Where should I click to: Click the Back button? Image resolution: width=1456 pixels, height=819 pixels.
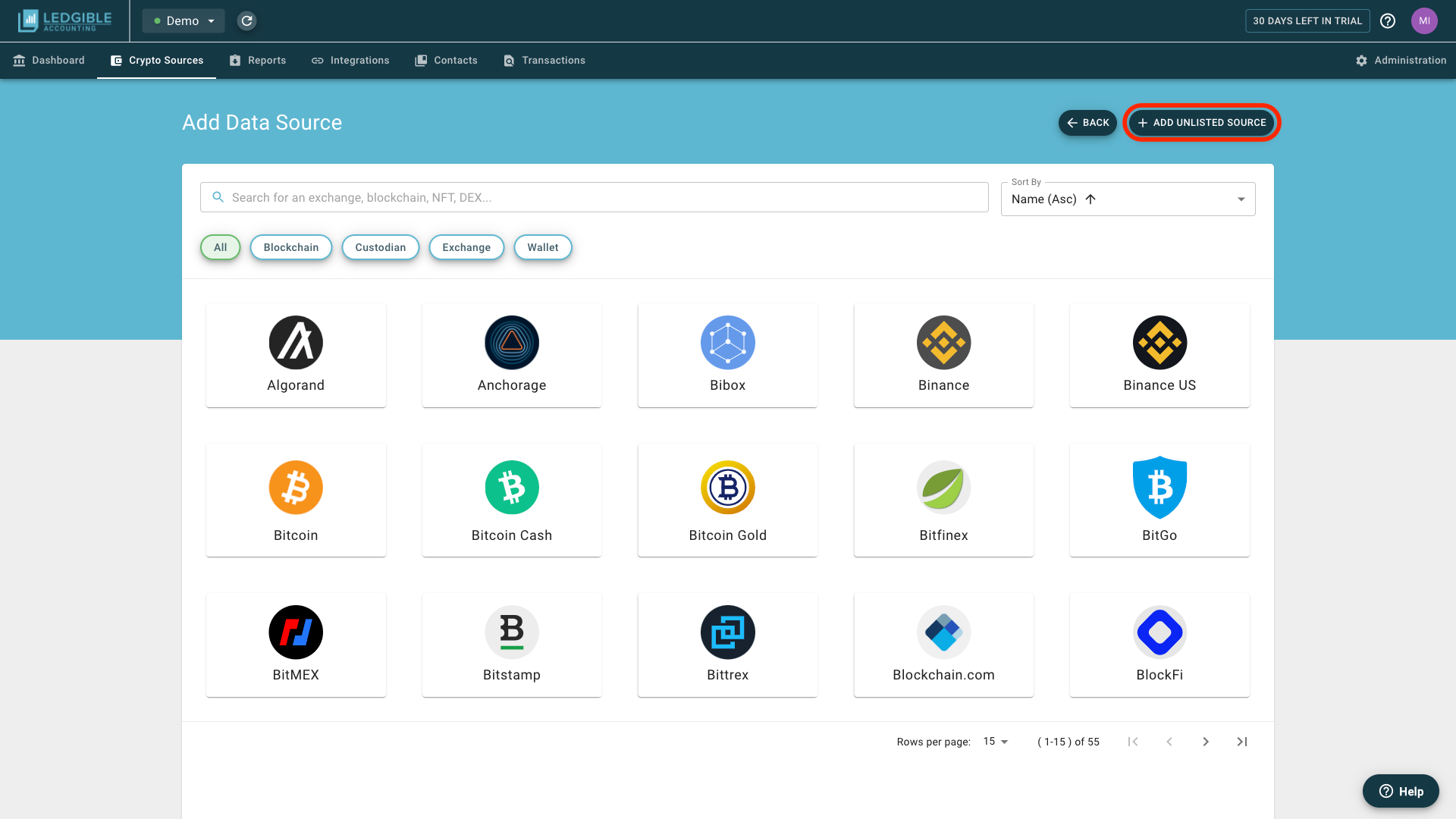pyautogui.click(x=1087, y=123)
